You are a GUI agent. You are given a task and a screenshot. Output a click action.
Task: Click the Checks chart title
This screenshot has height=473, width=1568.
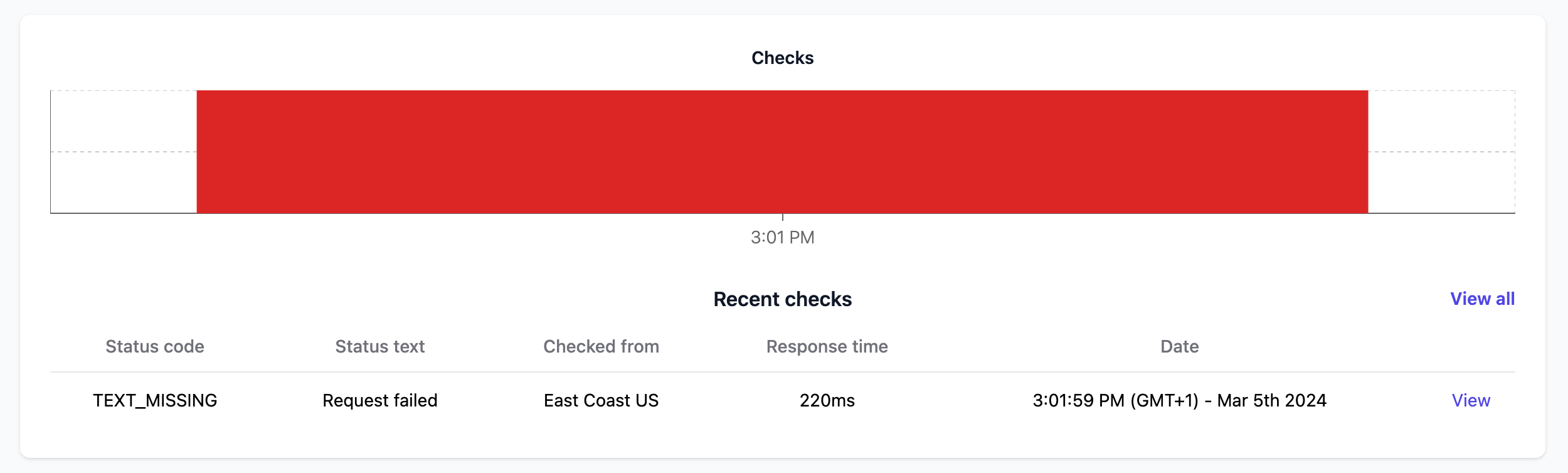[782, 58]
